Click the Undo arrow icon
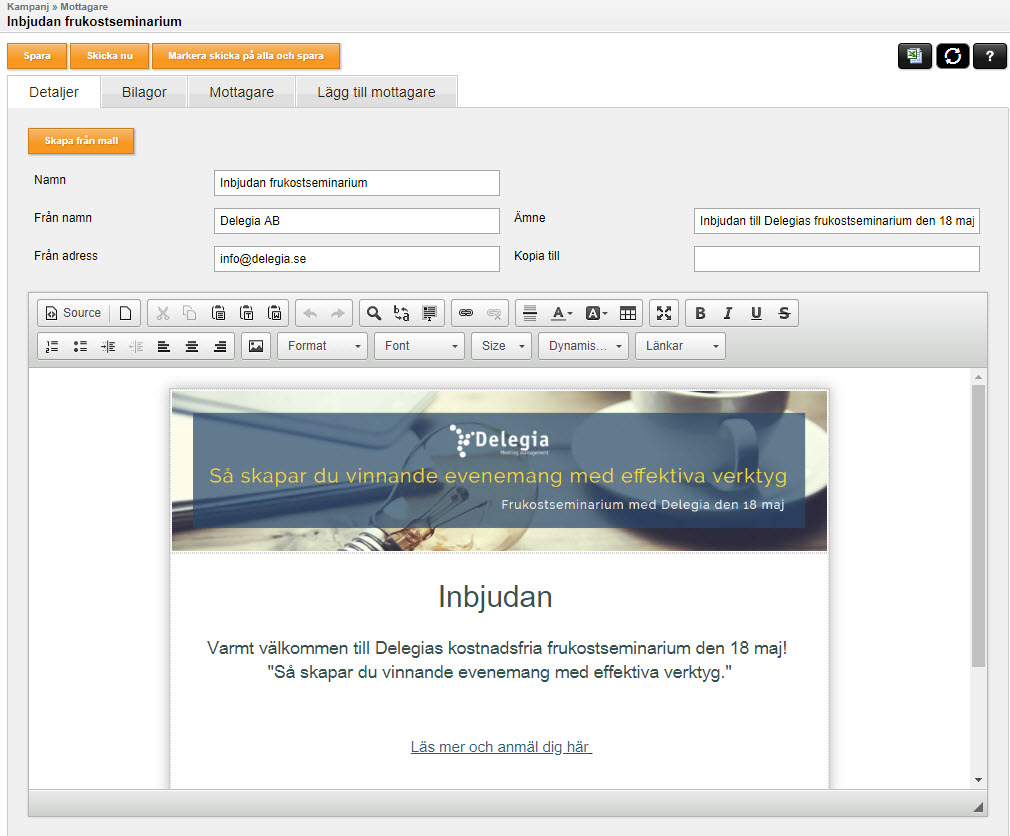Image resolution: width=1010 pixels, height=836 pixels. pyautogui.click(x=310, y=313)
